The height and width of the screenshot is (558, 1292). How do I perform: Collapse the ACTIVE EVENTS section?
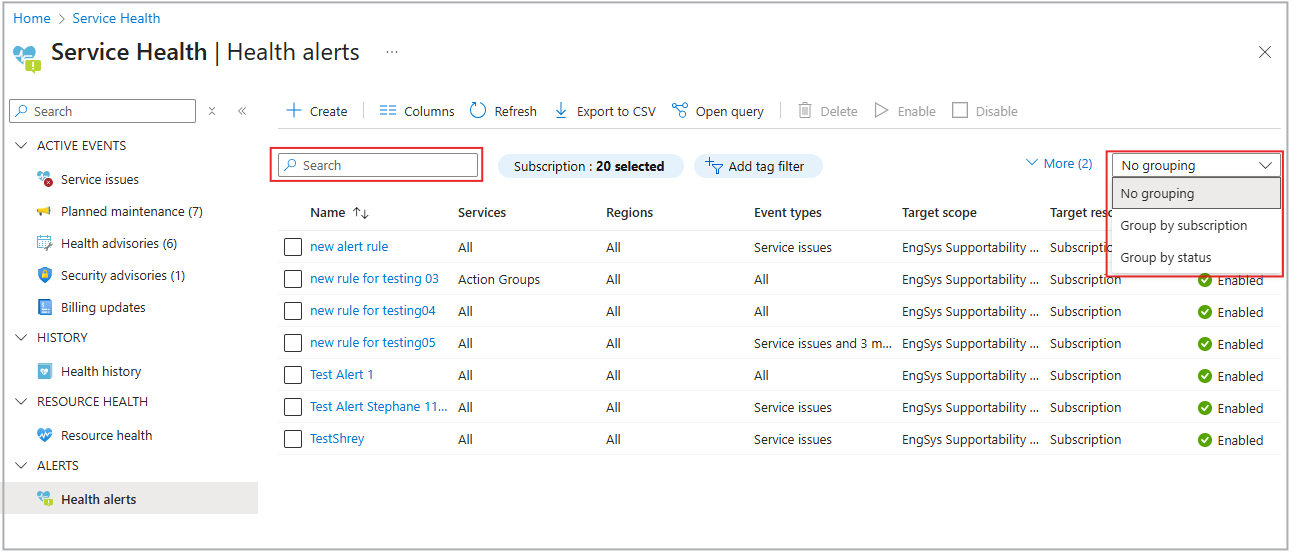pos(22,146)
